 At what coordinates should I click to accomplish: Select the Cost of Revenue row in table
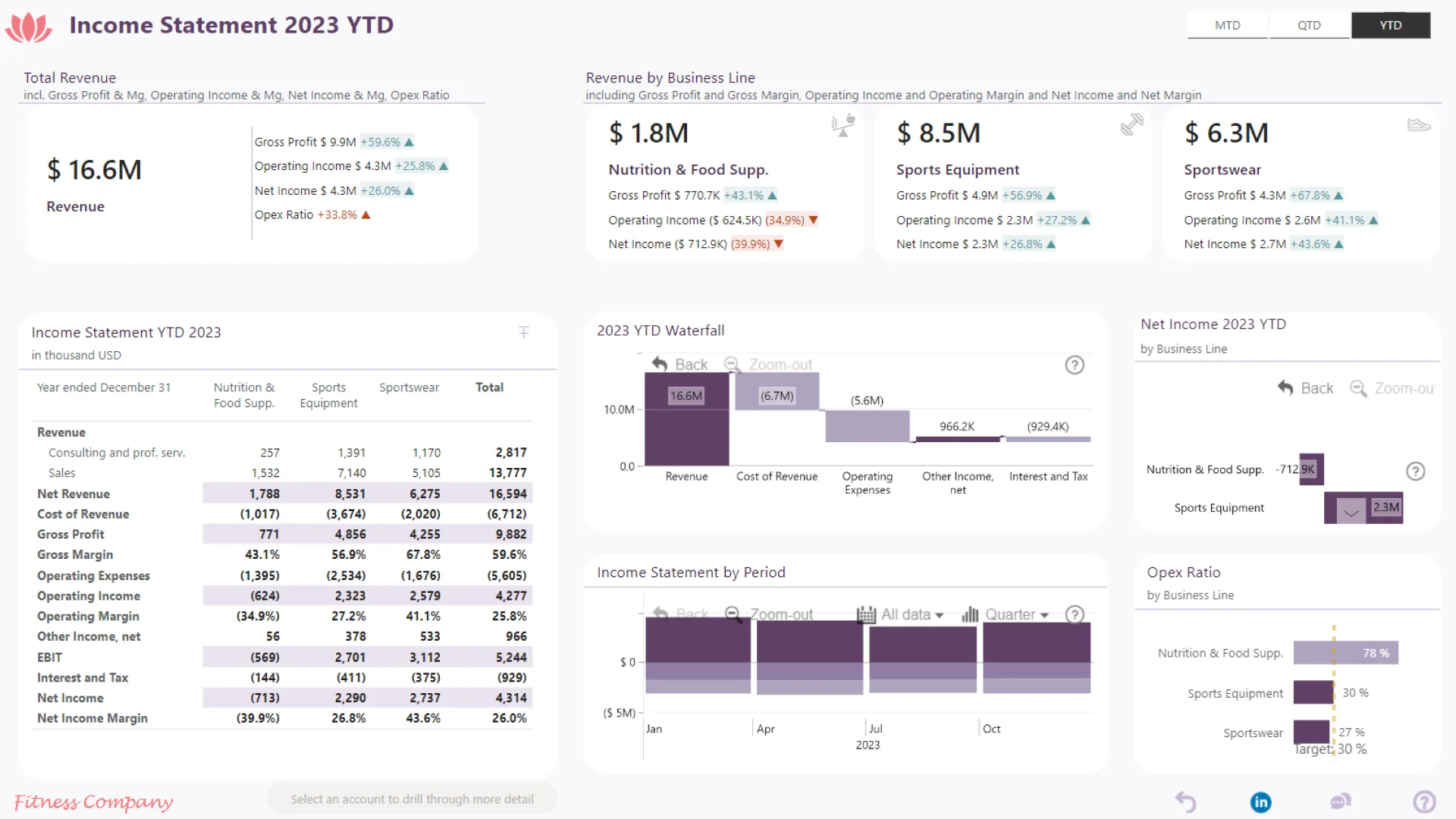(281, 514)
